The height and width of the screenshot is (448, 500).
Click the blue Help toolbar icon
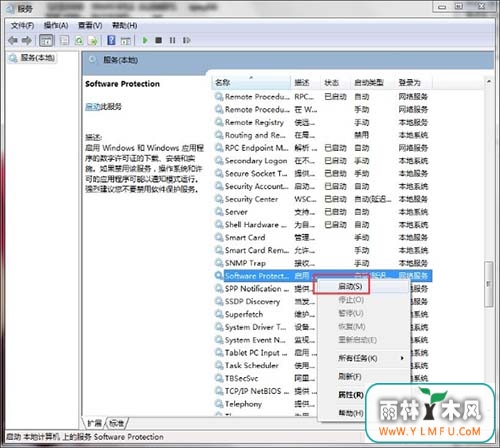pos(111,41)
